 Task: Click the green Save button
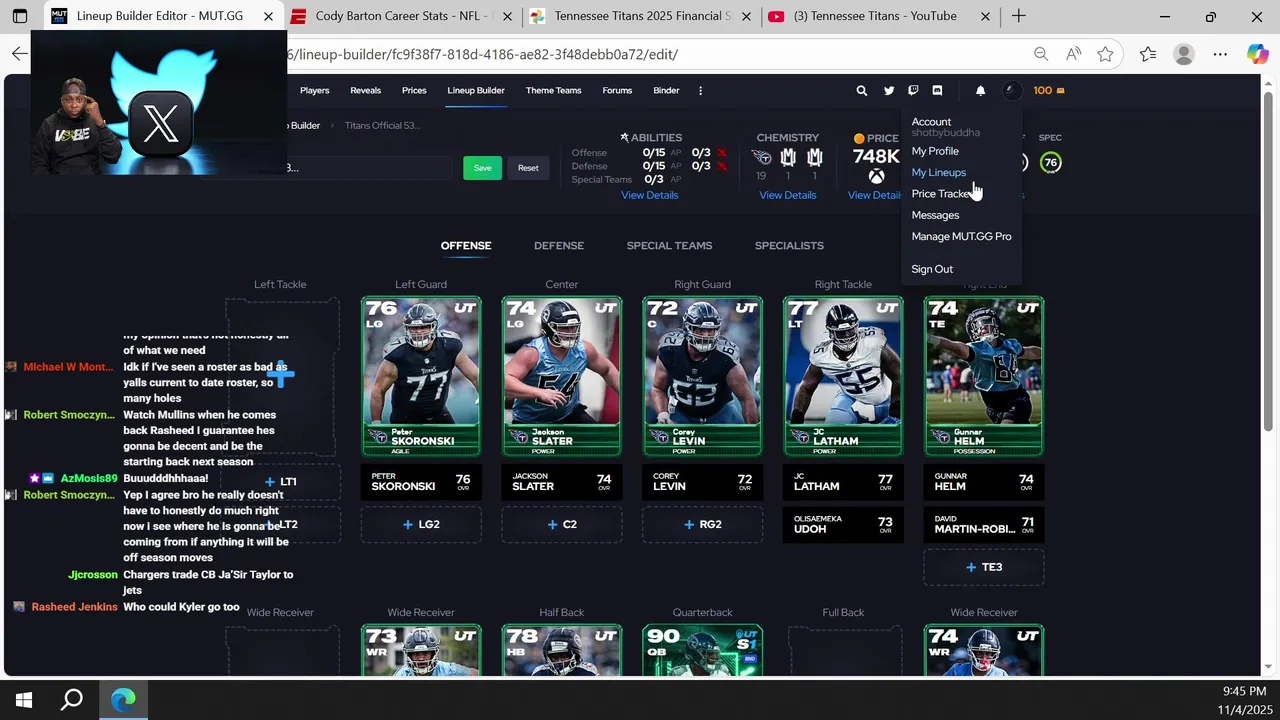tap(482, 168)
